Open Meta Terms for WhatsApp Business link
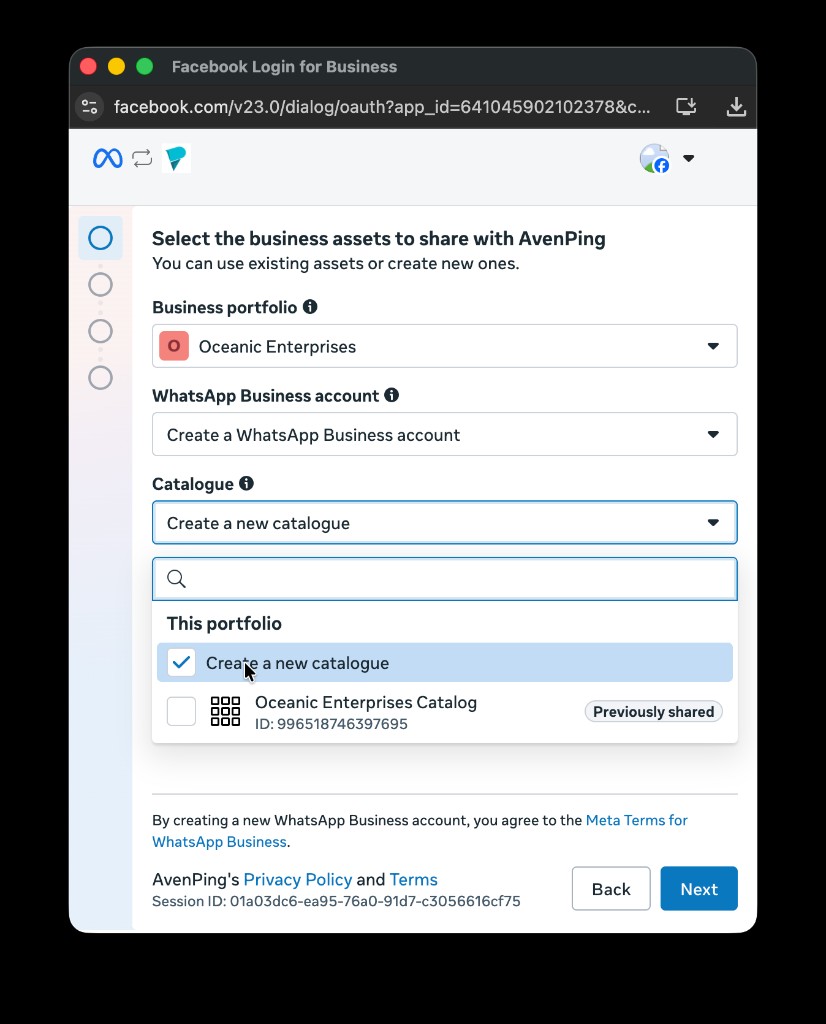826x1024 pixels. point(637,820)
